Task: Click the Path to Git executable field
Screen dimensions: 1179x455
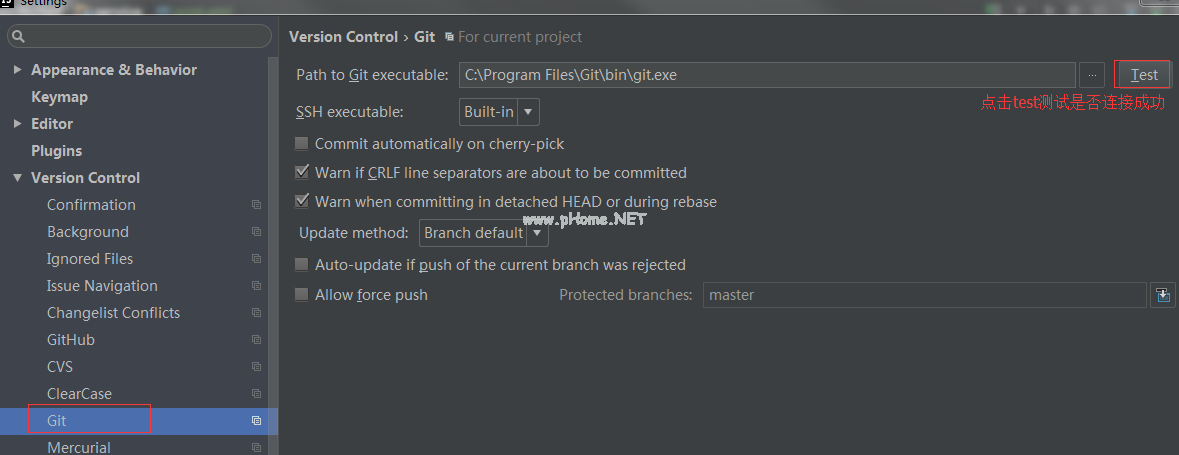Action: [x=766, y=75]
